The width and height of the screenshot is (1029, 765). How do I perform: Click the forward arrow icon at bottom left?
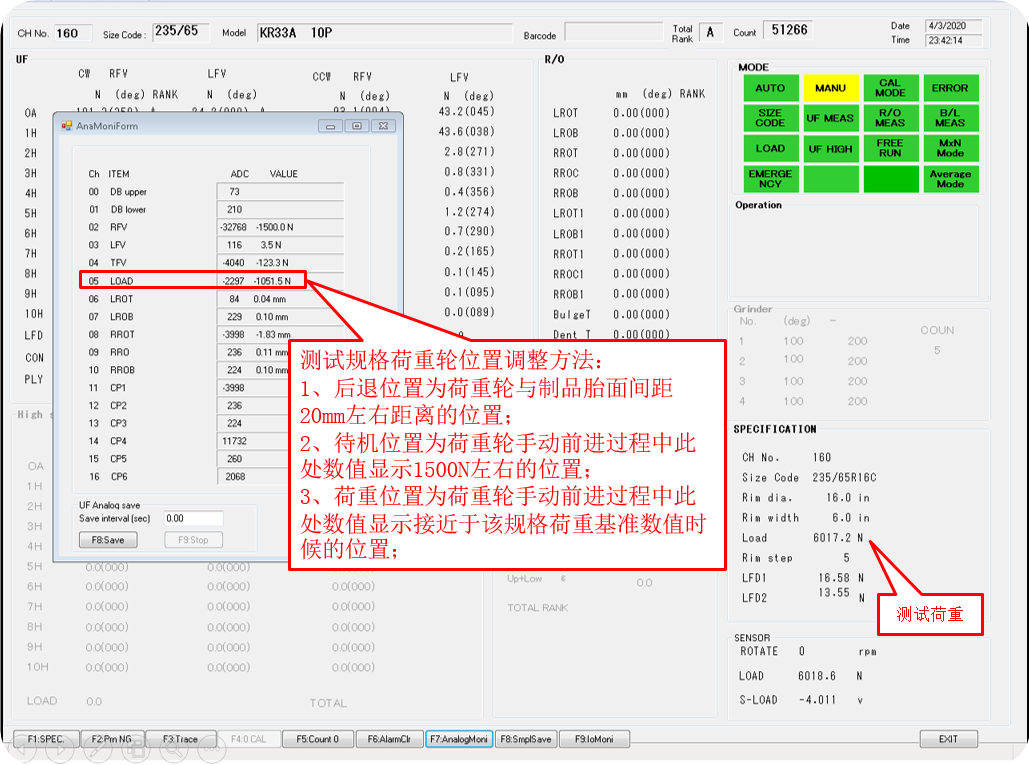click(x=59, y=751)
